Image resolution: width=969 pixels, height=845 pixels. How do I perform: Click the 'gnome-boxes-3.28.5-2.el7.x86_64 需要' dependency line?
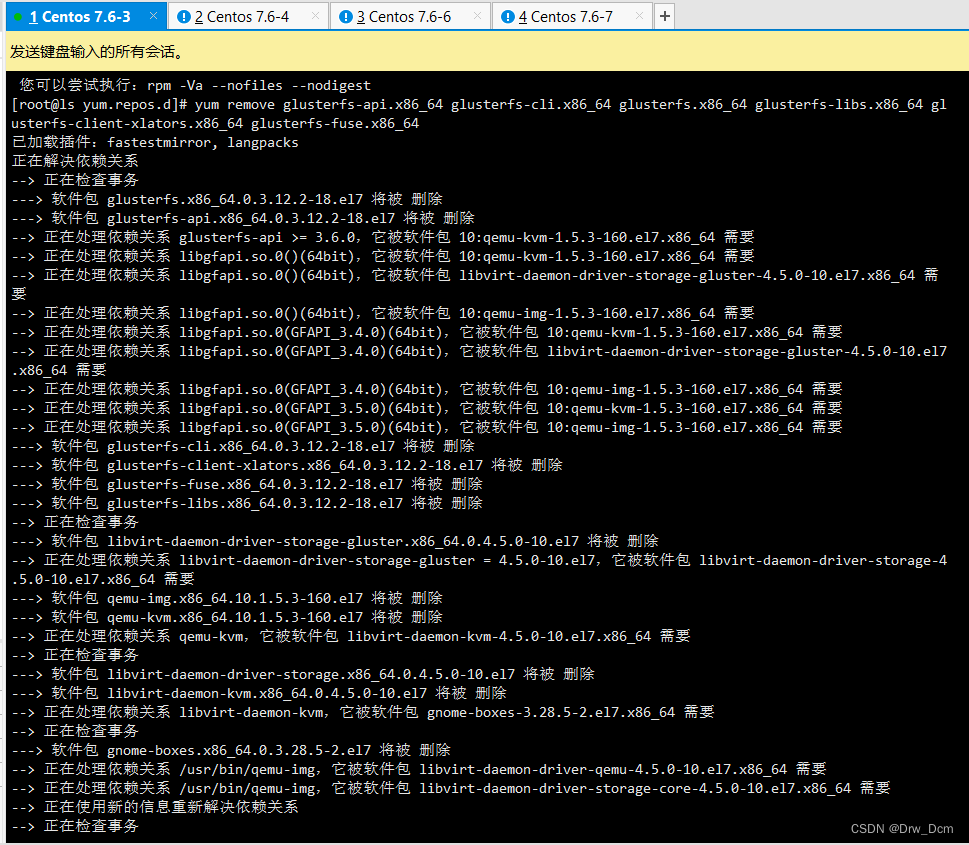[x=363, y=712]
